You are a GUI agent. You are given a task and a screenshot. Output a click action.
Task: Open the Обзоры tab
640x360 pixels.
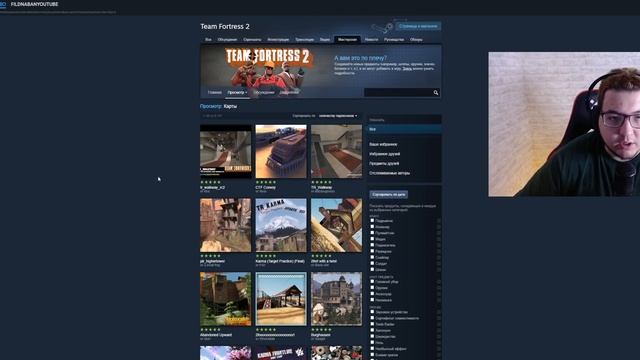point(416,40)
